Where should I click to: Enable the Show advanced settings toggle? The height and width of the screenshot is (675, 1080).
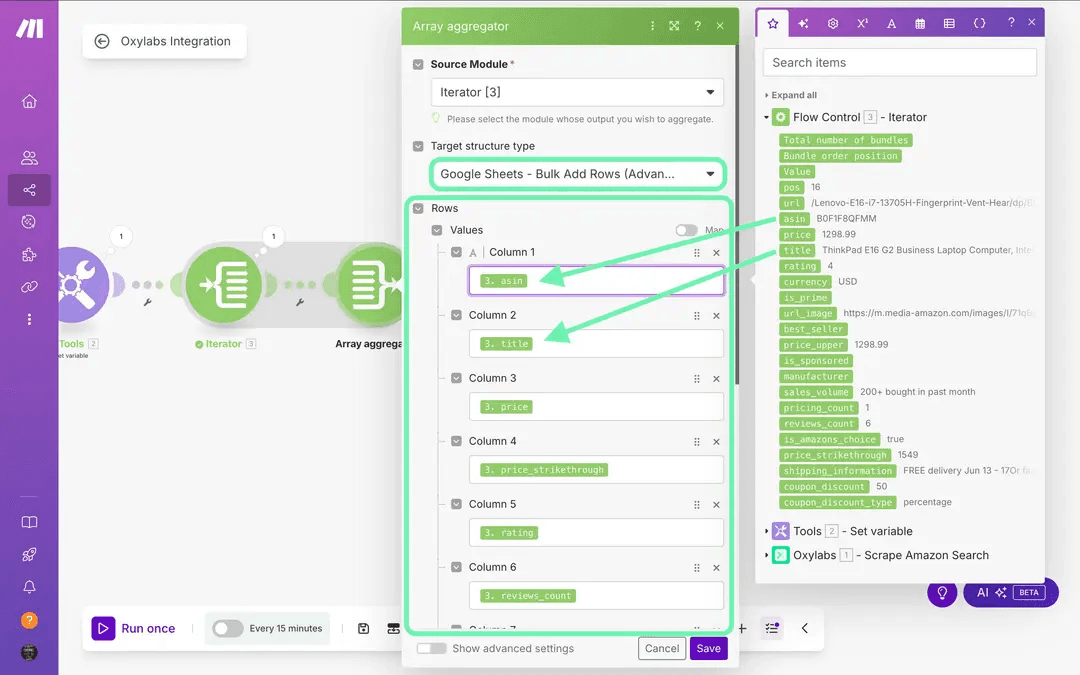point(431,648)
